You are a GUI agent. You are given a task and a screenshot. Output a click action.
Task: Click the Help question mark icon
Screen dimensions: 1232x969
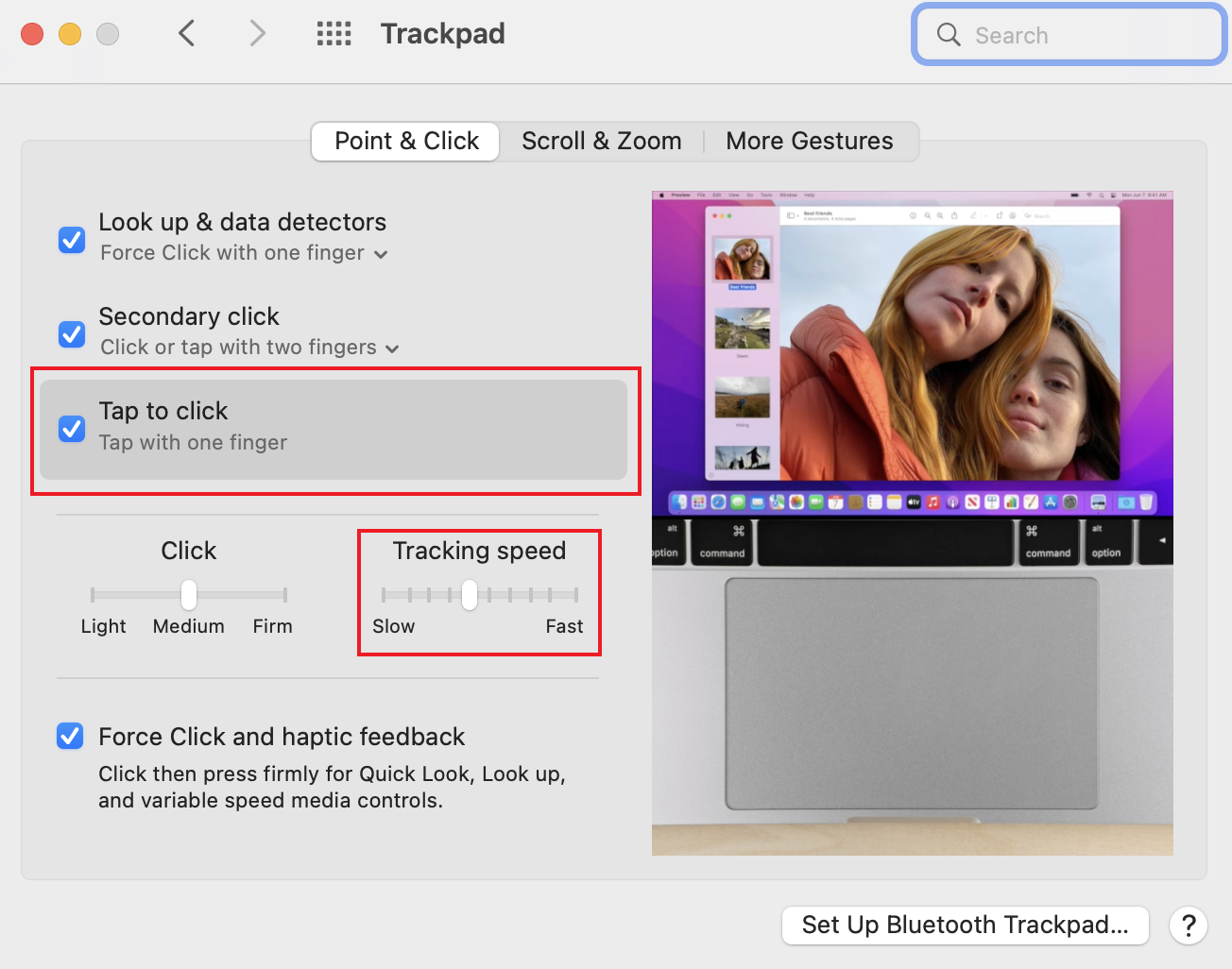point(1189,926)
